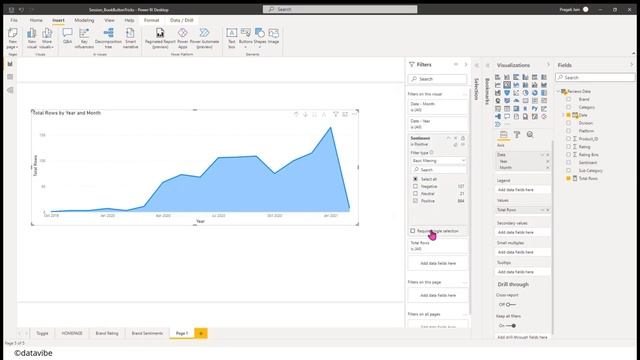Switch to Model view in left sidebar
The width and height of the screenshot is (640, 360).
pos(10,90)
